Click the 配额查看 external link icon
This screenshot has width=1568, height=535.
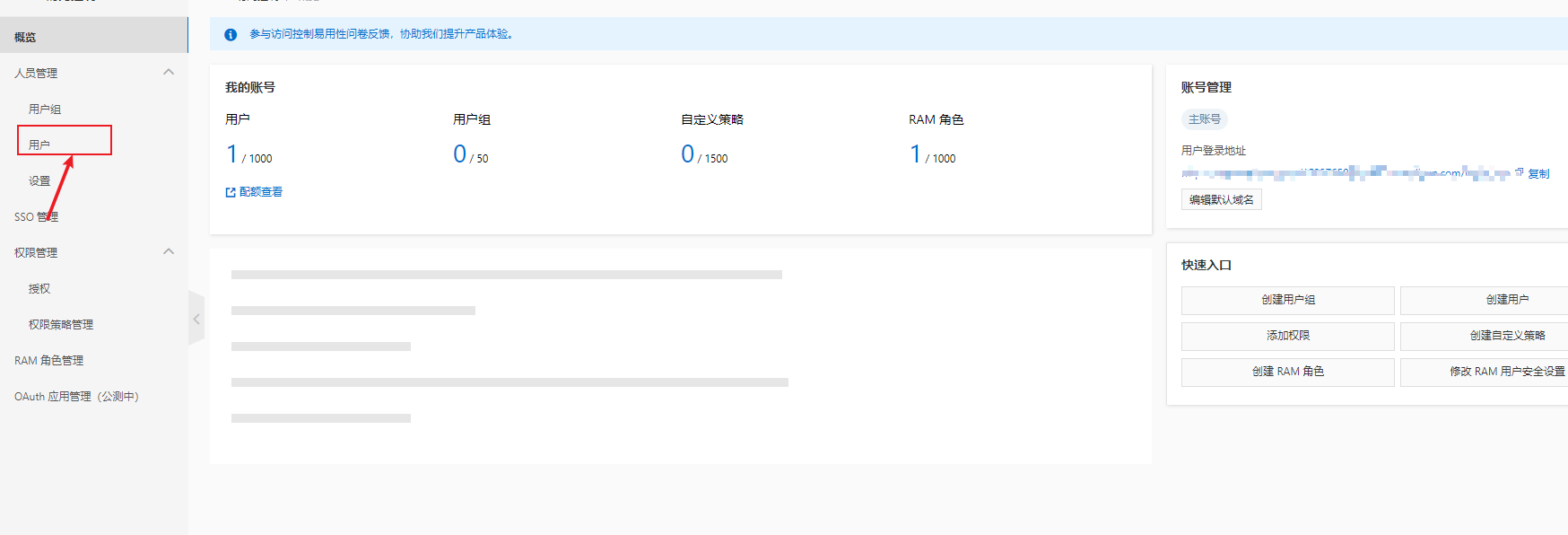pos(231,192)
